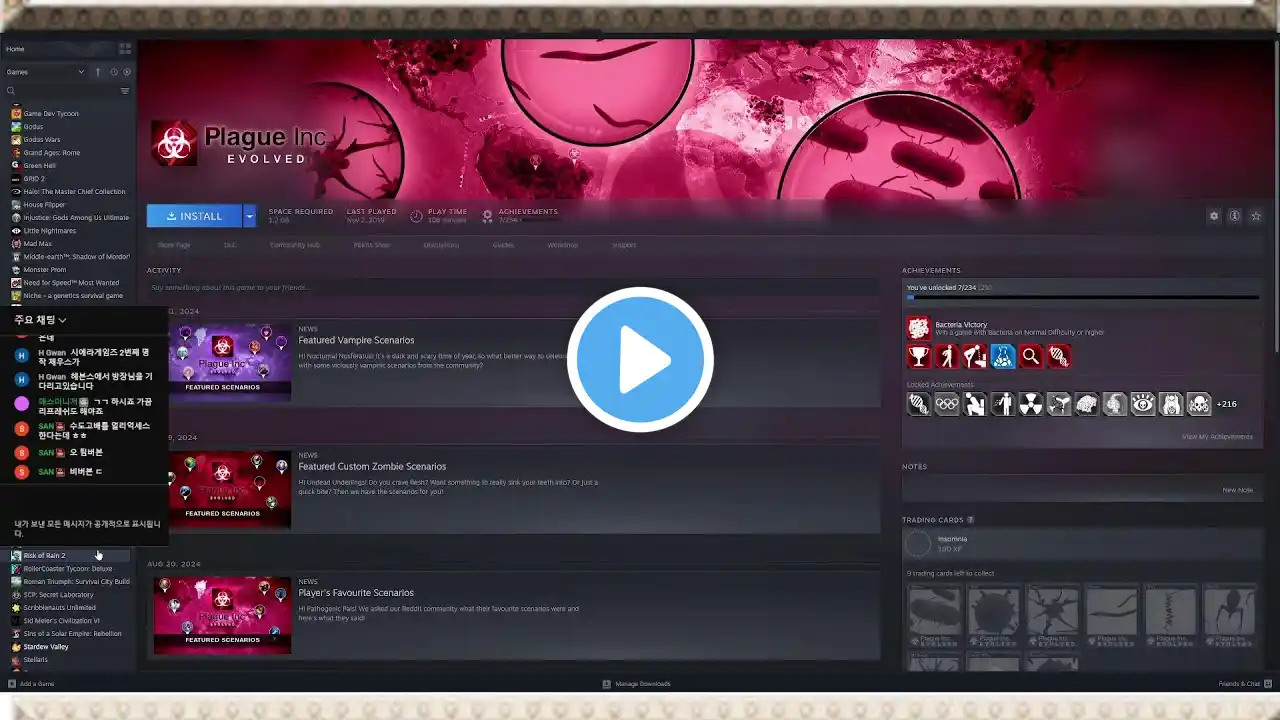The image size is (1280, 720).
Task: Select Mad Max in library list
Action: point(37,244)
